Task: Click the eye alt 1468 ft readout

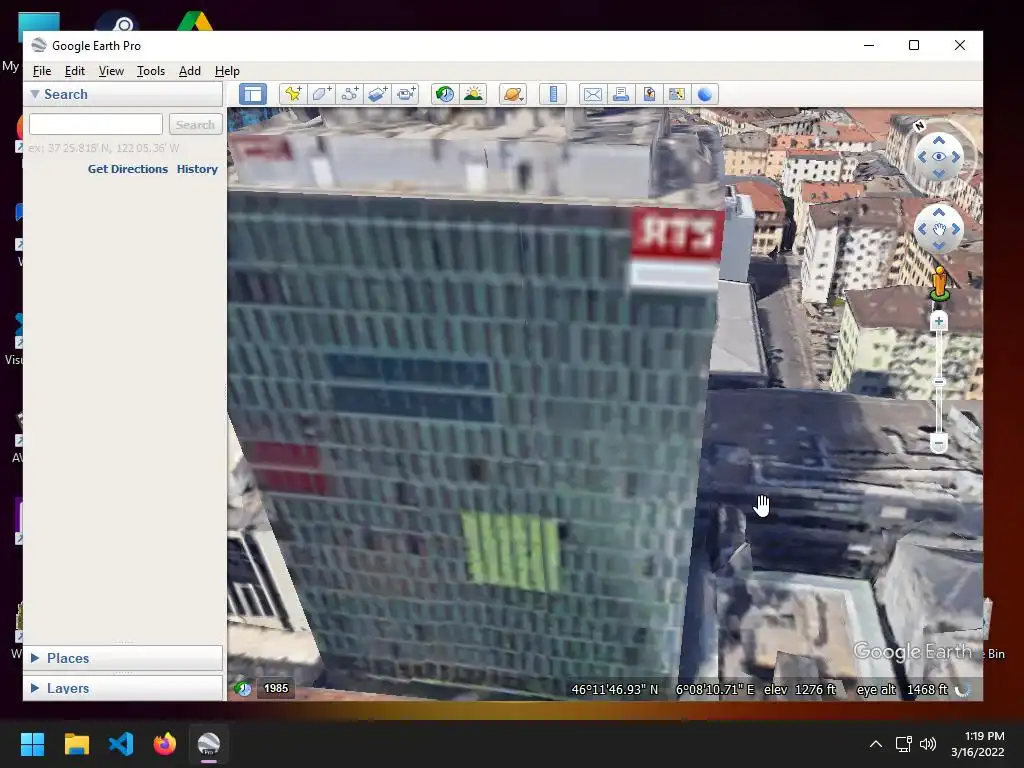Action: 901,689
